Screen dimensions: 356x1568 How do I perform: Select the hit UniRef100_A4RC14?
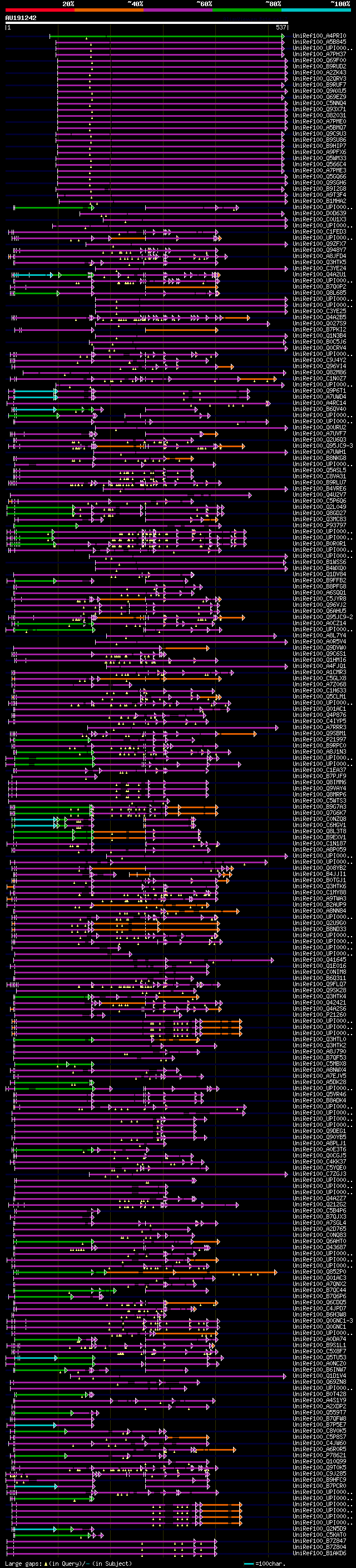coord(319,403)
